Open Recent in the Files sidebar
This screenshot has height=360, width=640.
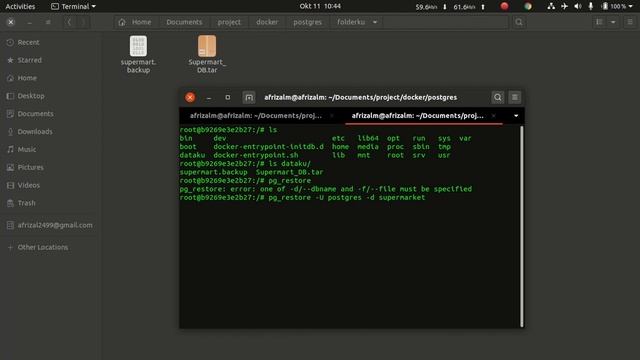(28, 42)
